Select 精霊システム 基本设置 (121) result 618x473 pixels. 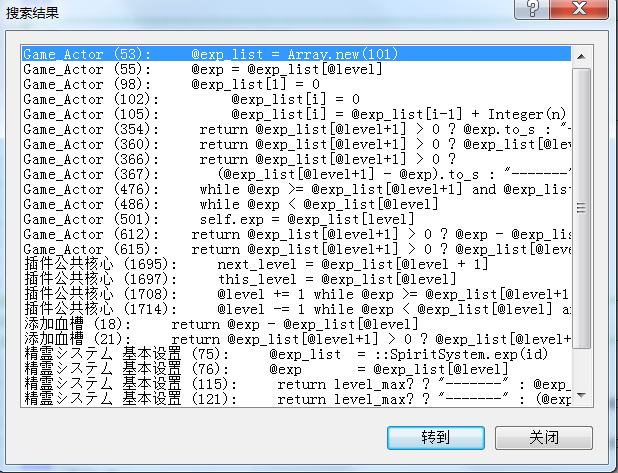296,399
